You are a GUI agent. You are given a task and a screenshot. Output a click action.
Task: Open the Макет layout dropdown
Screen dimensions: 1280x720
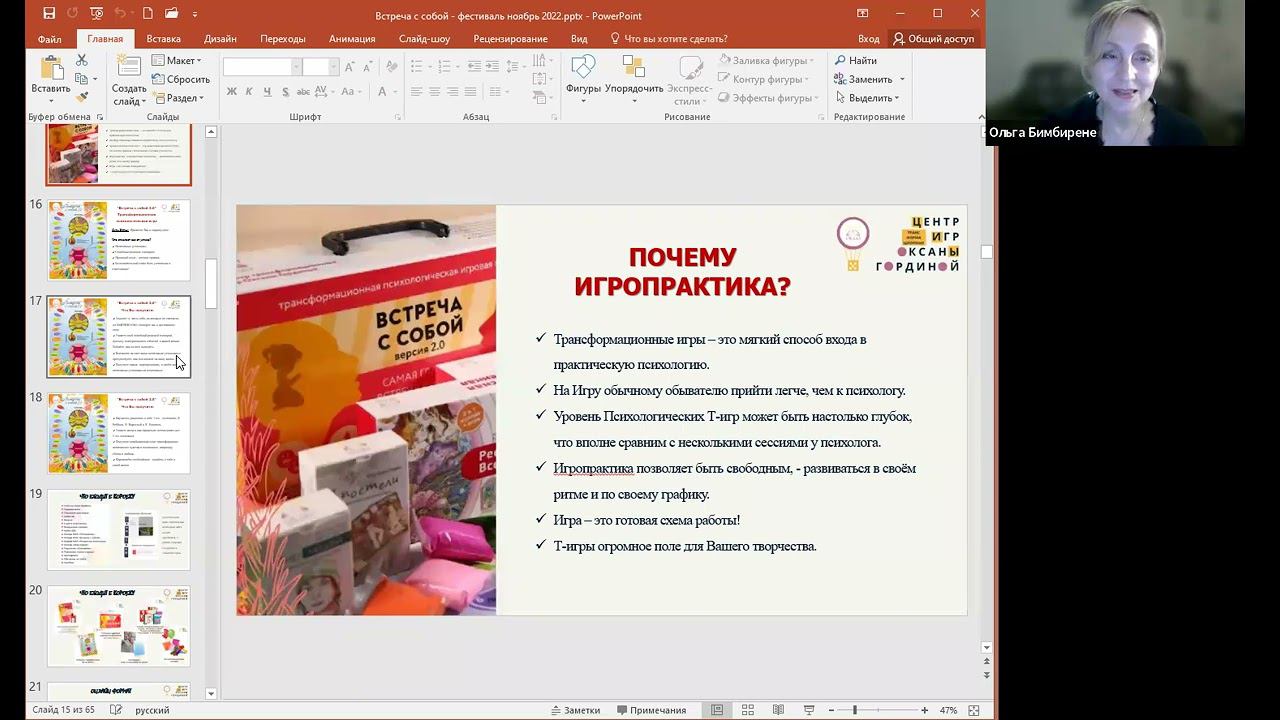coord(177,61)
